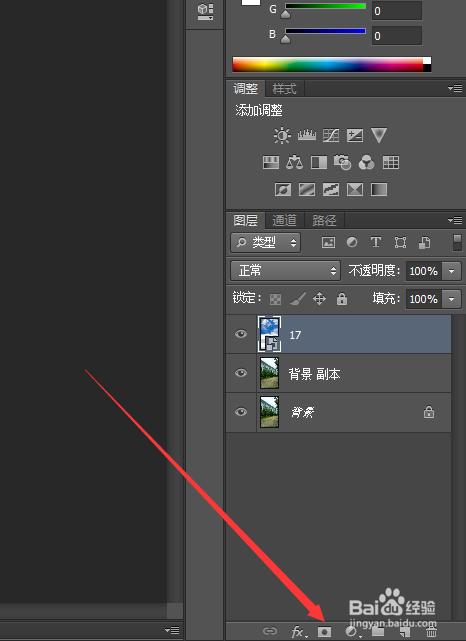Screen dimensions: 466x641
Task: Switch to the 通道 tab
Action: click(x=285, y=221)
